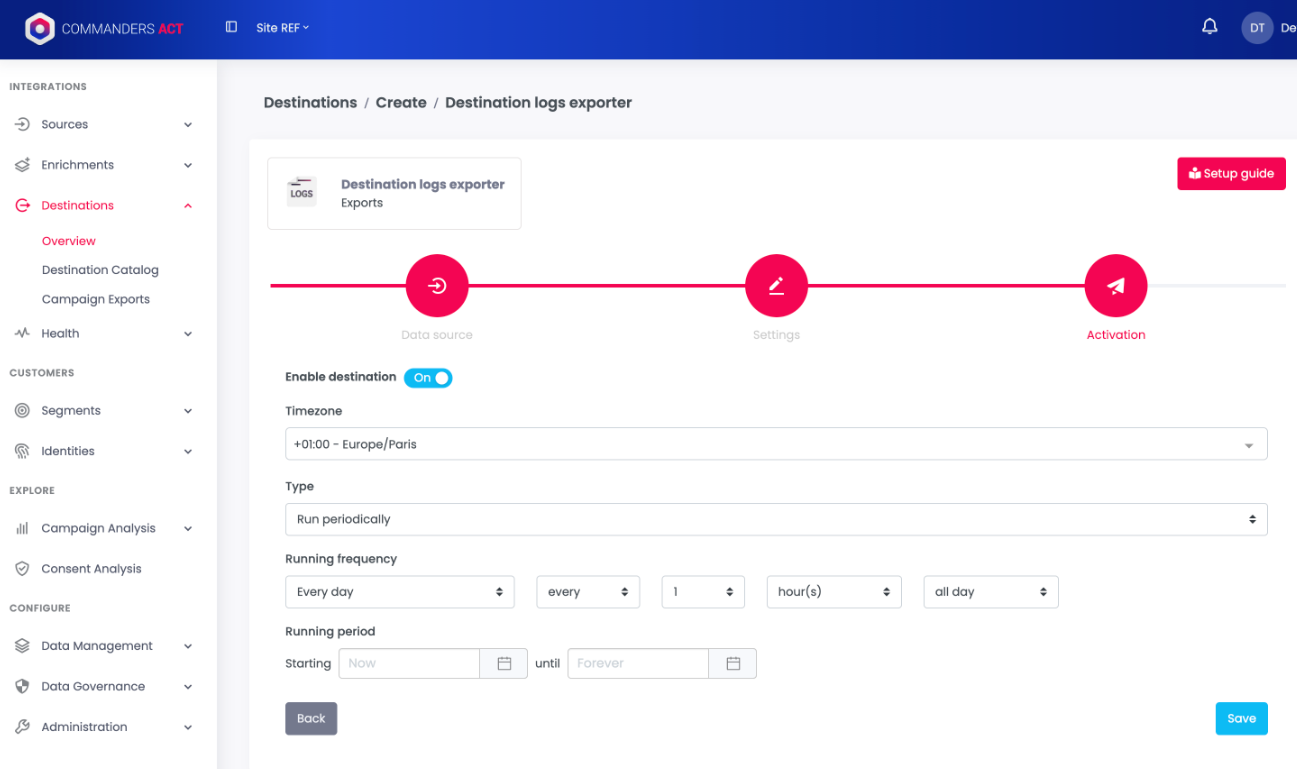Screen dimensions: 1297x769
Task: Open the Setup guide
Action: 1231,174
